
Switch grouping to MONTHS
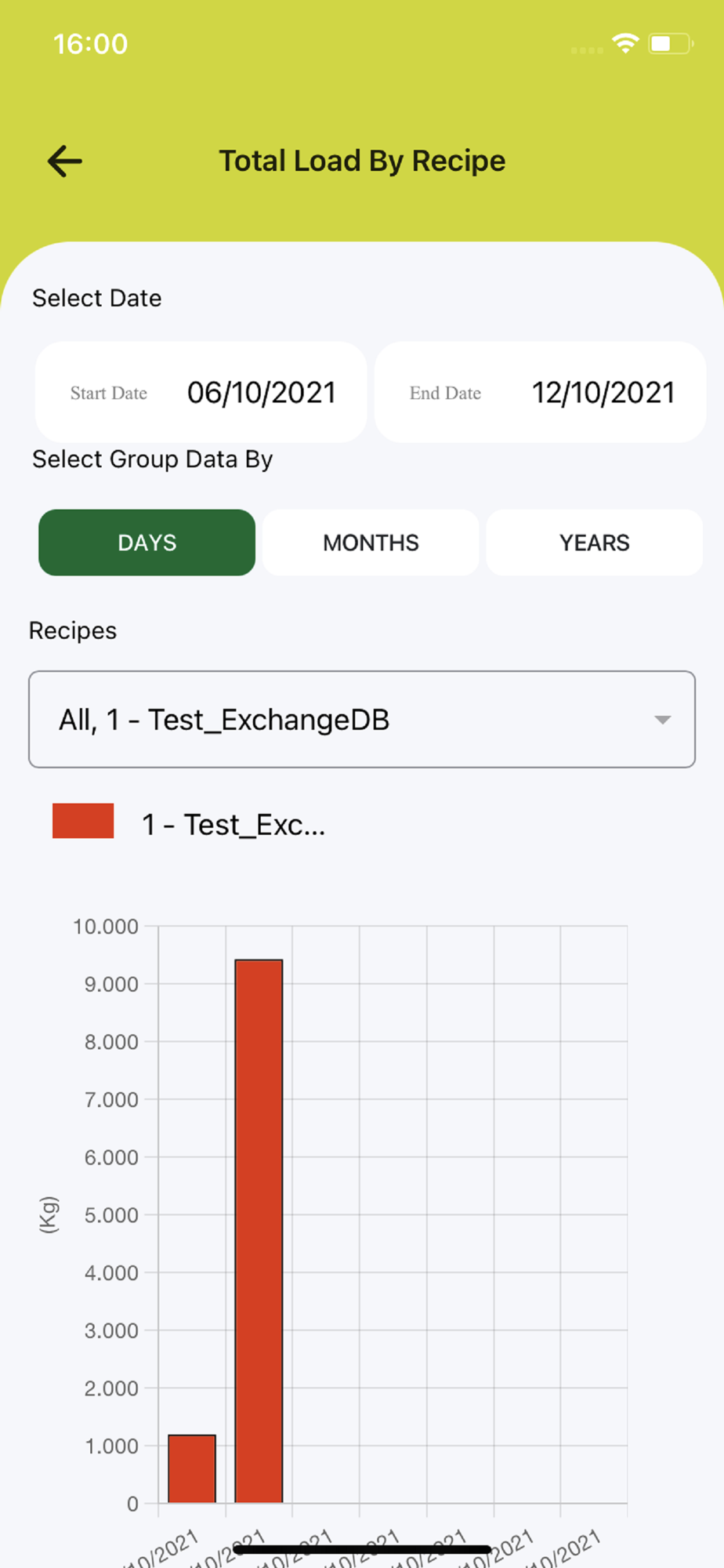tap(371, 543)
